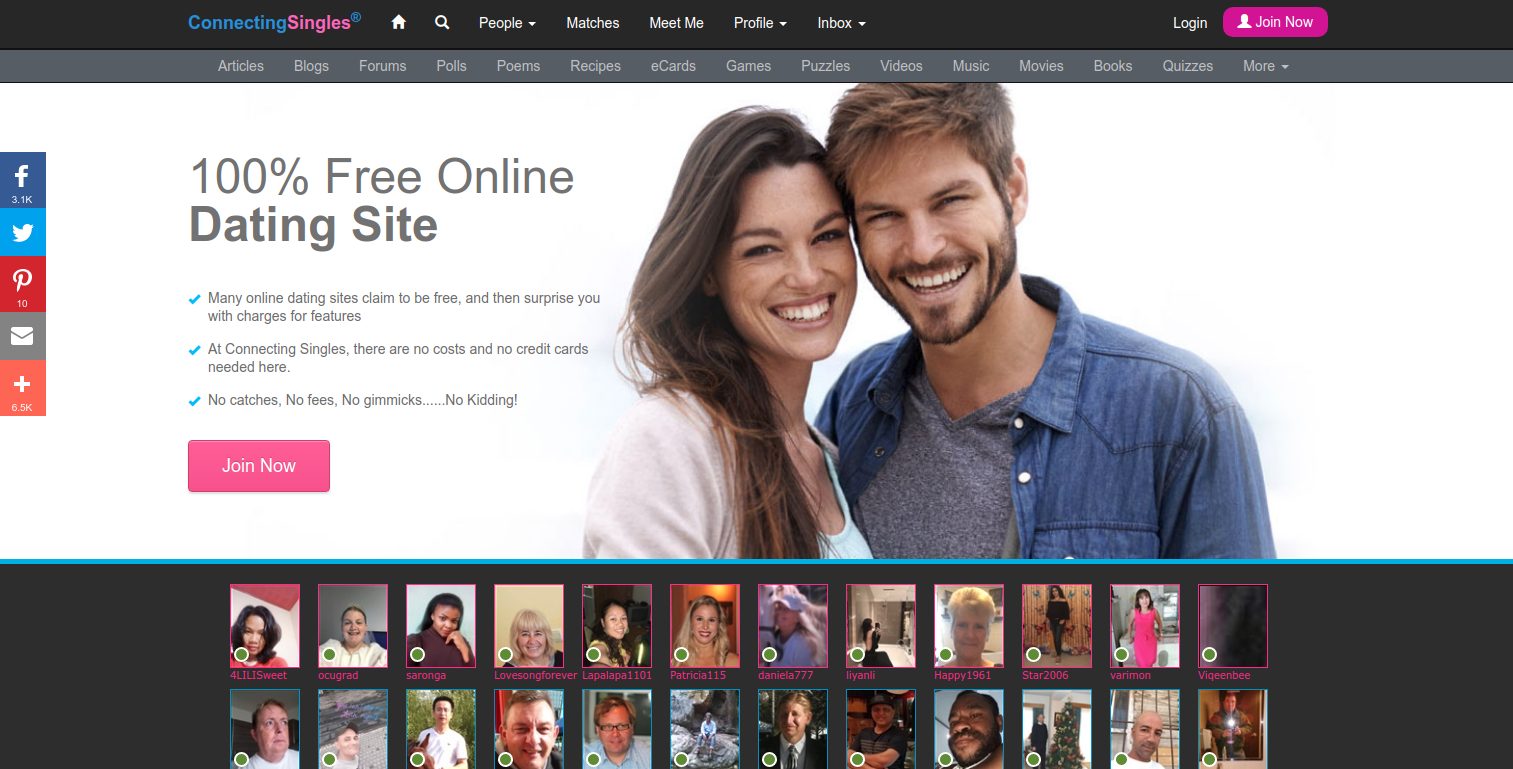The height and width of the screenshot is (769, 1513).
Task: Click the username link varimon
Action: [1130, 675]
